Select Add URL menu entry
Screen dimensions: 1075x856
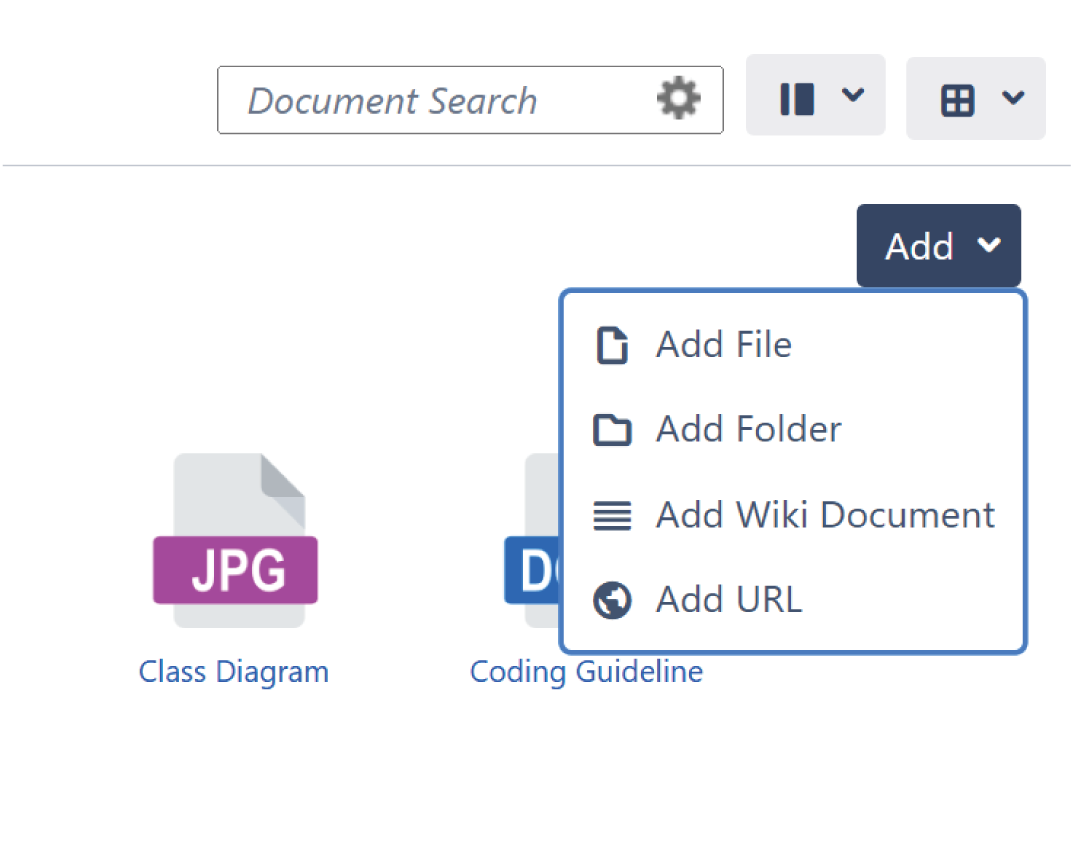click(x=728, y=600)
